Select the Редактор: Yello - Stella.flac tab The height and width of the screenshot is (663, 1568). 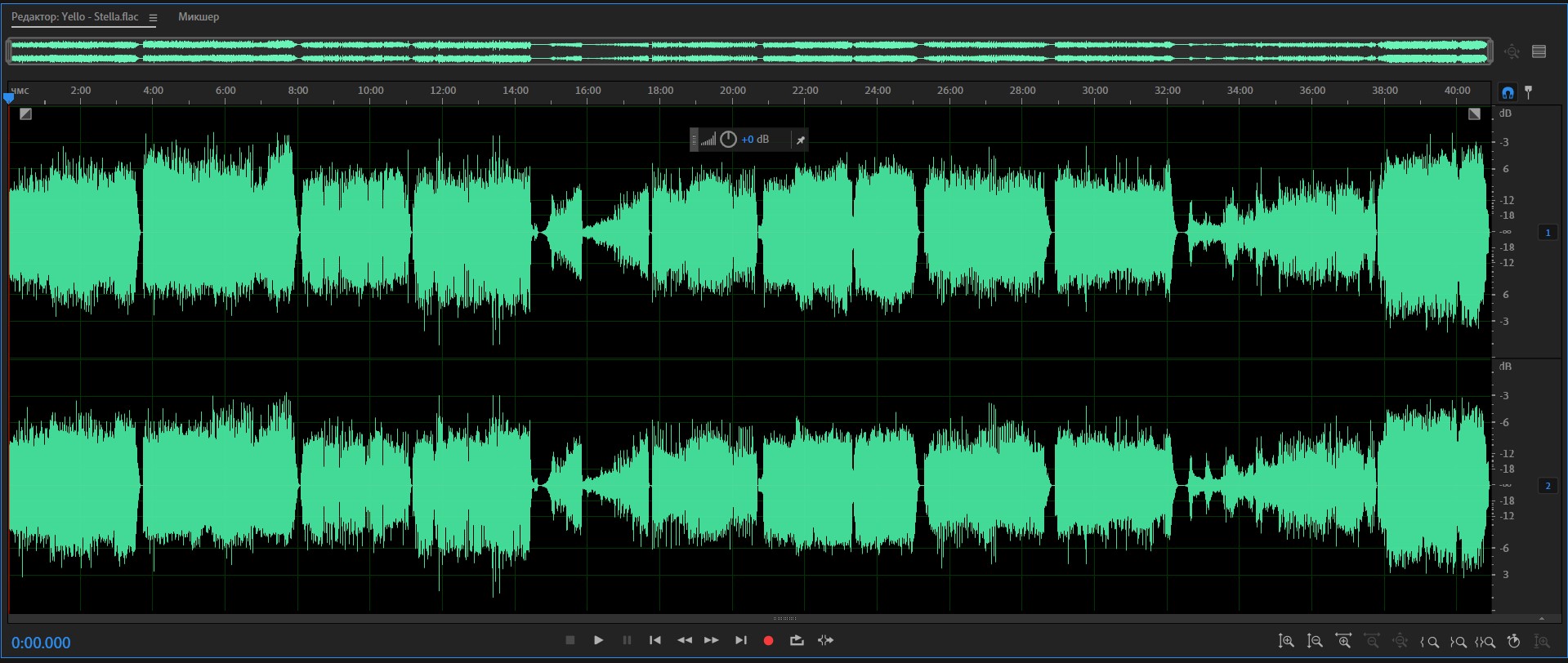(75, 17)
